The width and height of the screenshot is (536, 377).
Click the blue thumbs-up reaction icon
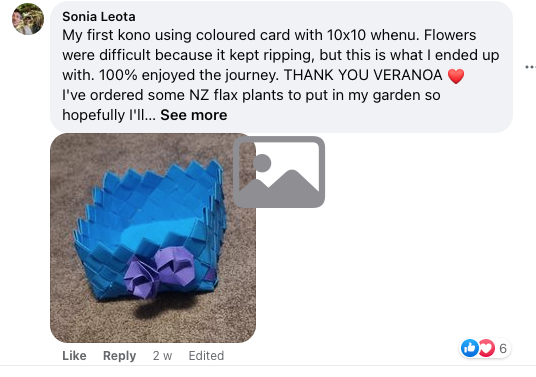[x=470, y=348]
